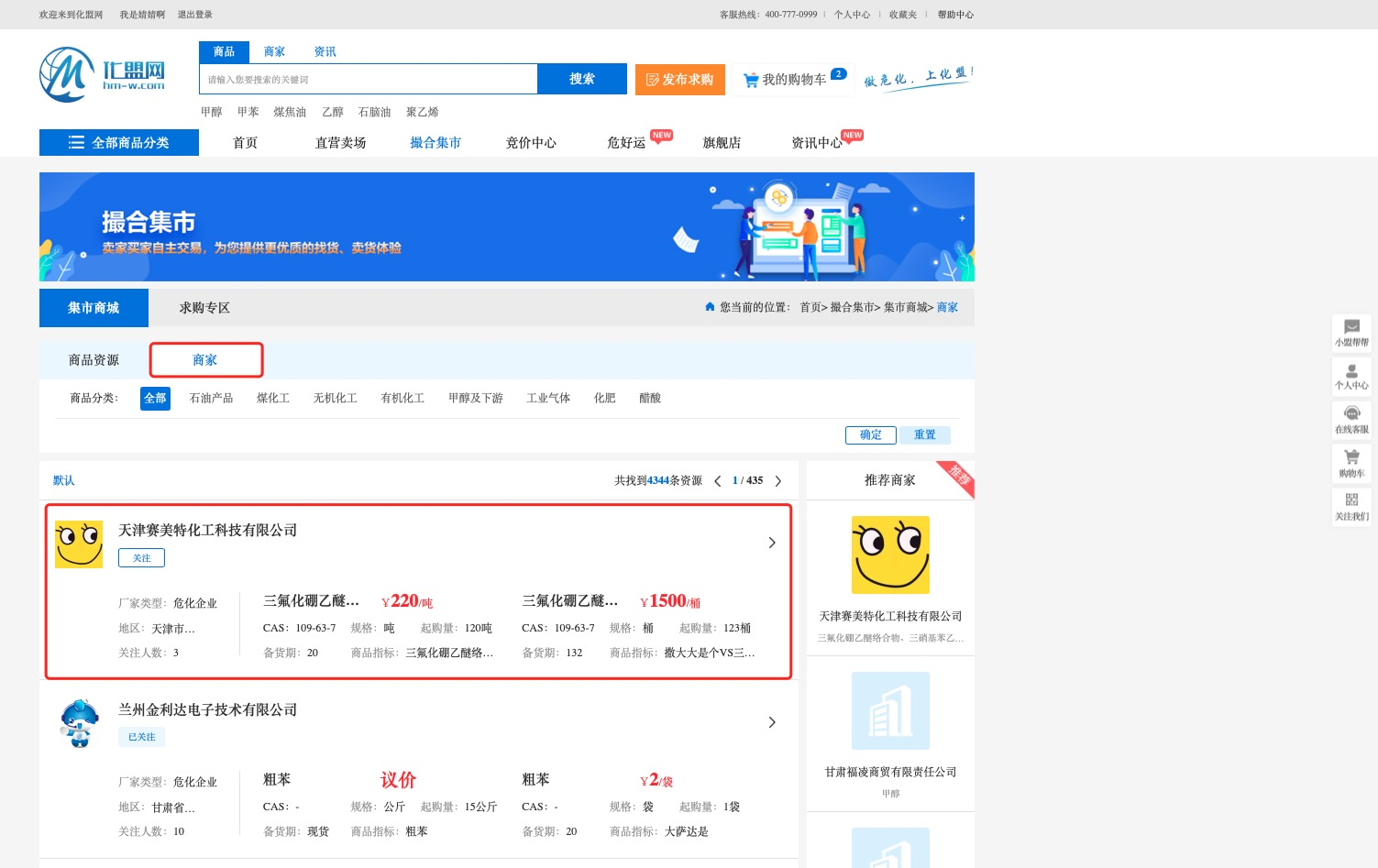Click hot keyword 聚乙烯

pos(423,112)
